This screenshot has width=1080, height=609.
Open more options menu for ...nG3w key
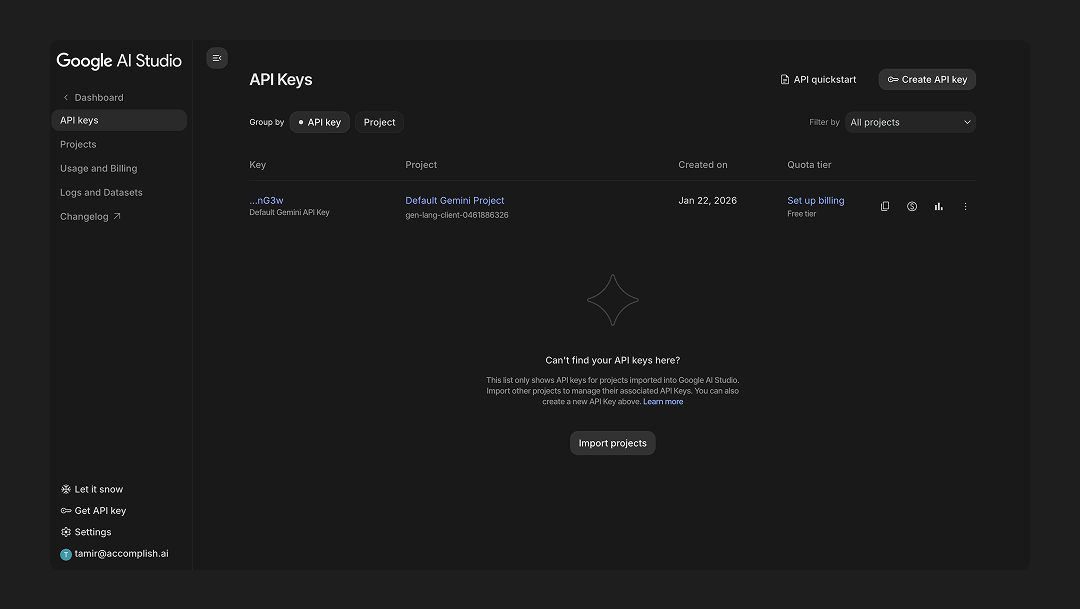(x=966, y=206)
